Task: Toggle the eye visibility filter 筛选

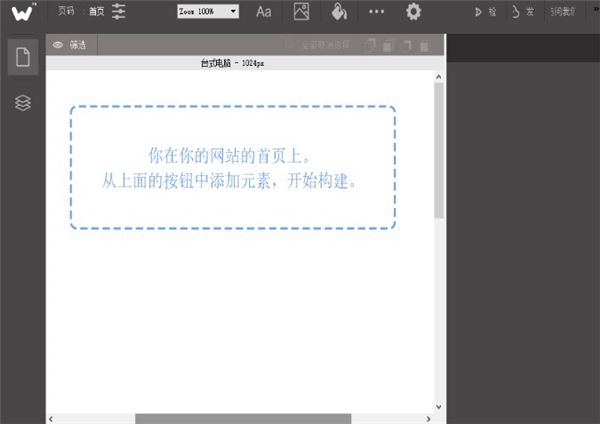Action: tap(69, 45)
